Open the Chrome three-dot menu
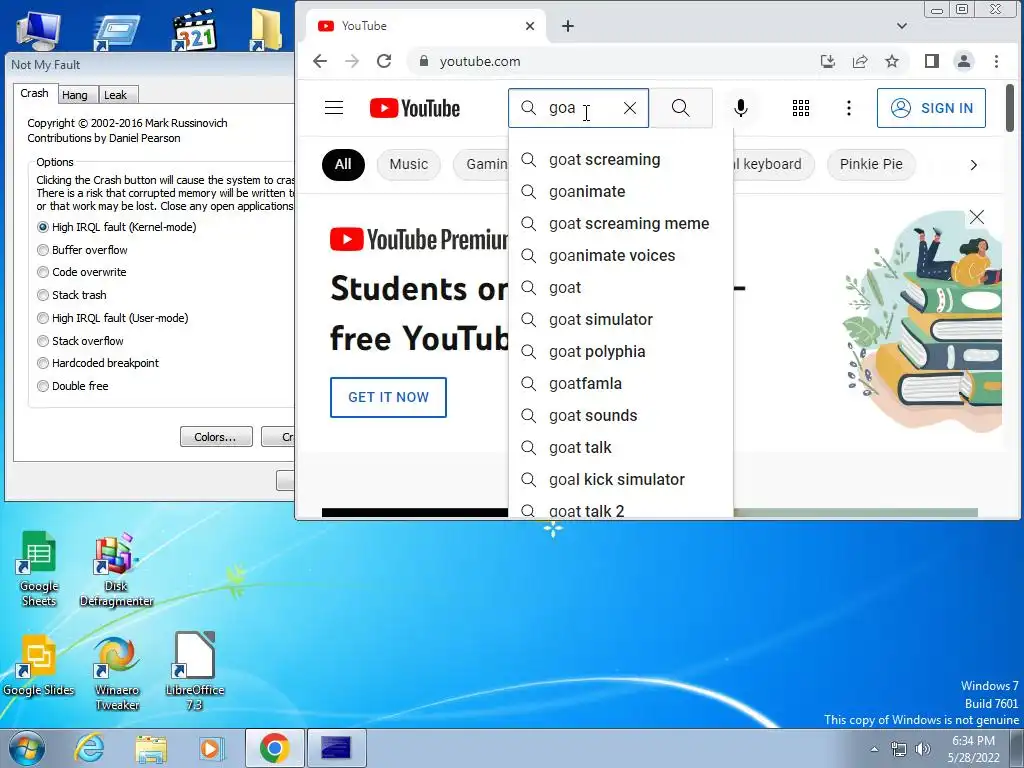This screenshot has height=768, width=1024. pyautogui.click(x=996, y=61)
